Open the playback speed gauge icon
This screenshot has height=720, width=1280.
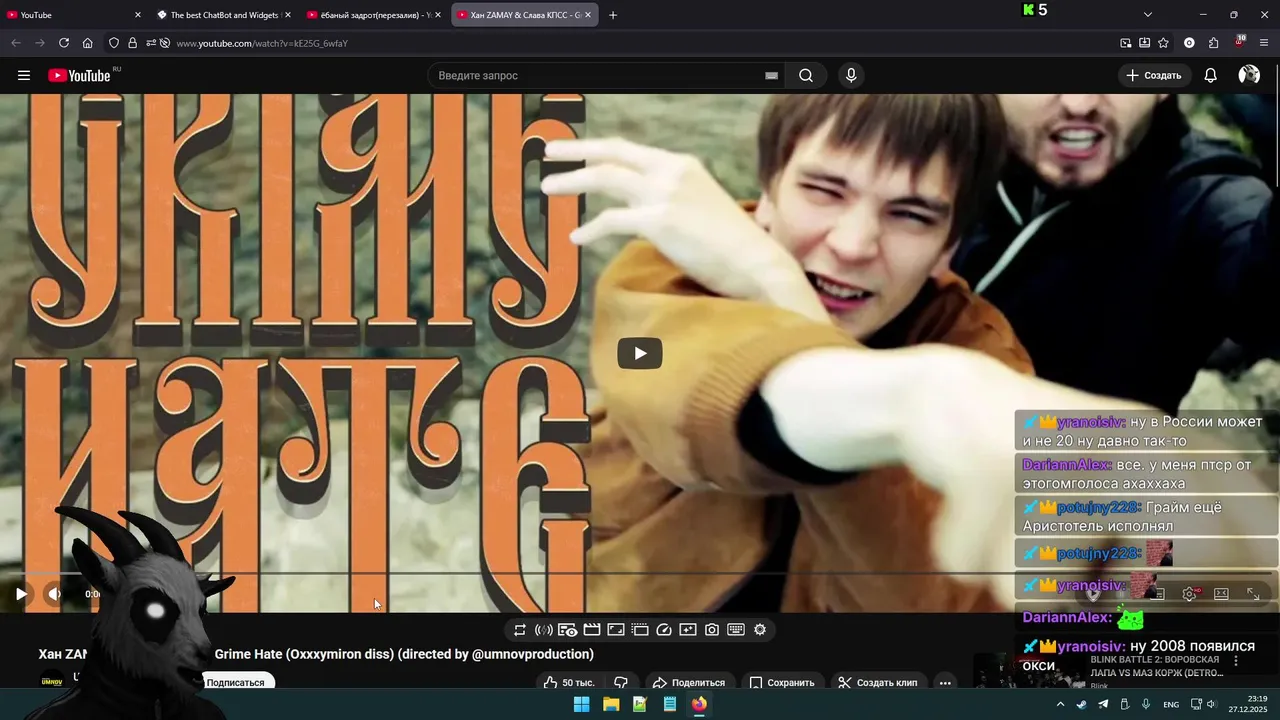[664, 630]
